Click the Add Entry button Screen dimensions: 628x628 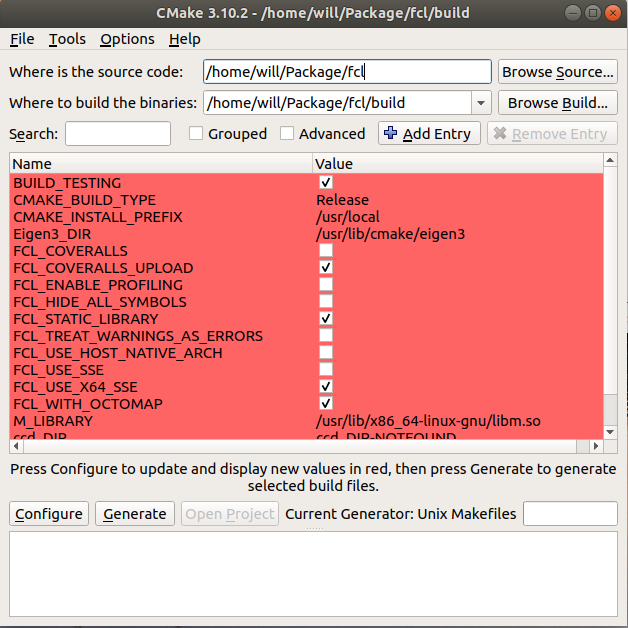(x=429, y=133)
